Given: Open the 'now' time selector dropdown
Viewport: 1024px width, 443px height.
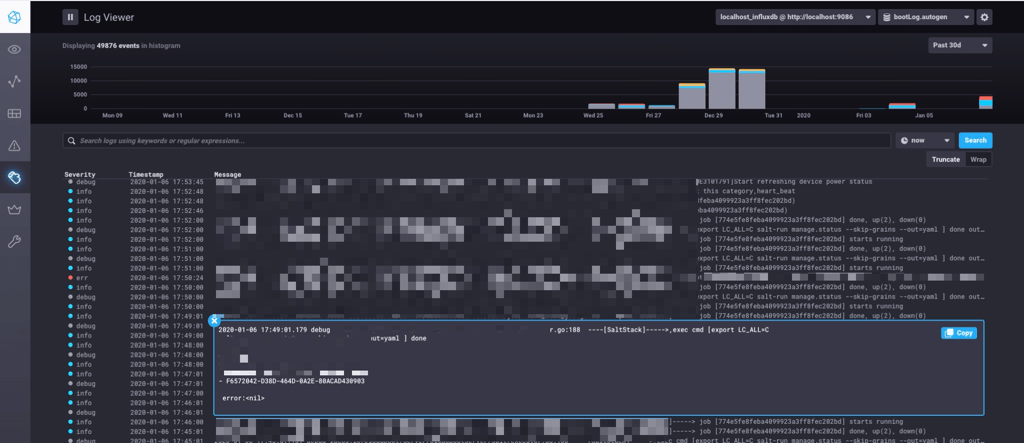Looking at the screenshot, I should pyautogui.click(x=925, y=140).
